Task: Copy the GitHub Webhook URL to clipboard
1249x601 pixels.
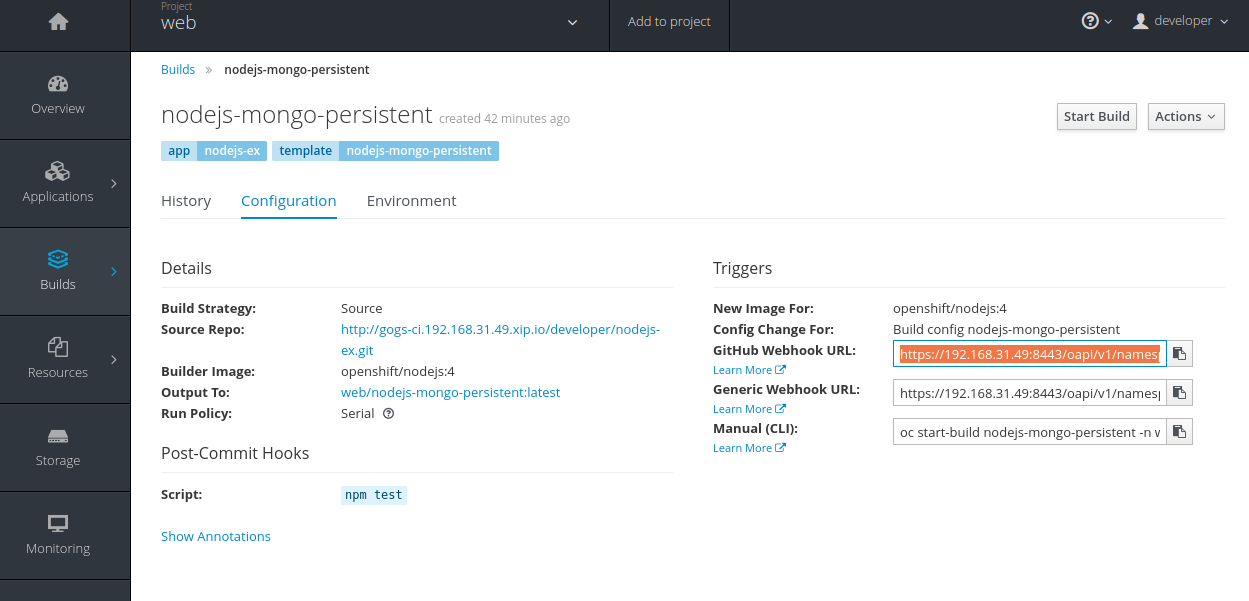Action: (1180, 354)
